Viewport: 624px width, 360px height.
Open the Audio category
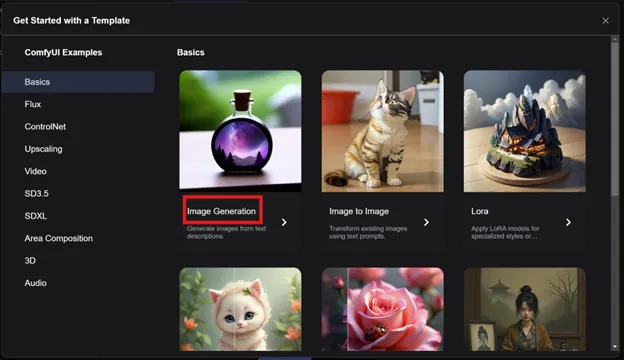[35, 283]
